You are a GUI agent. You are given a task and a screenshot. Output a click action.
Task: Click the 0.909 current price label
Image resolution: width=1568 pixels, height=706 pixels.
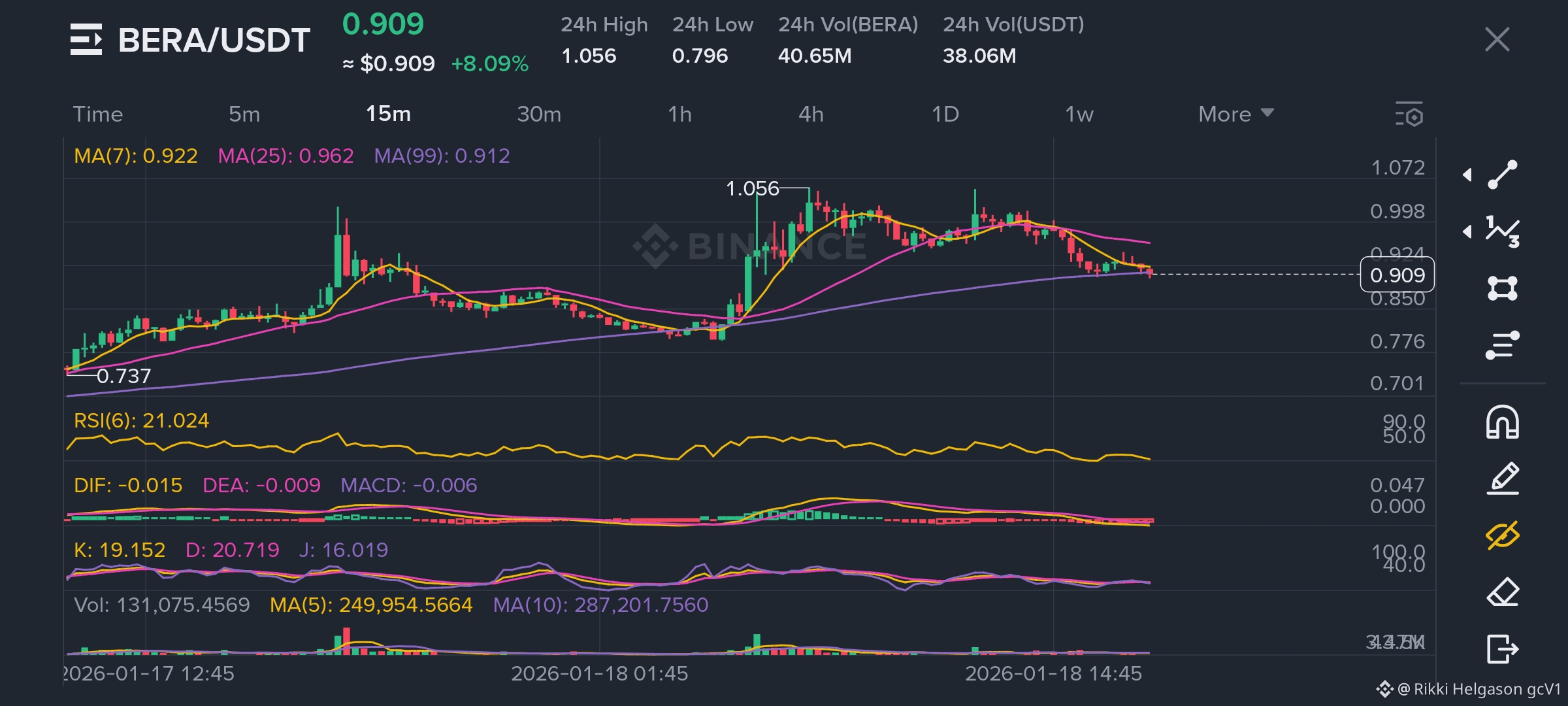[1397, 275]
